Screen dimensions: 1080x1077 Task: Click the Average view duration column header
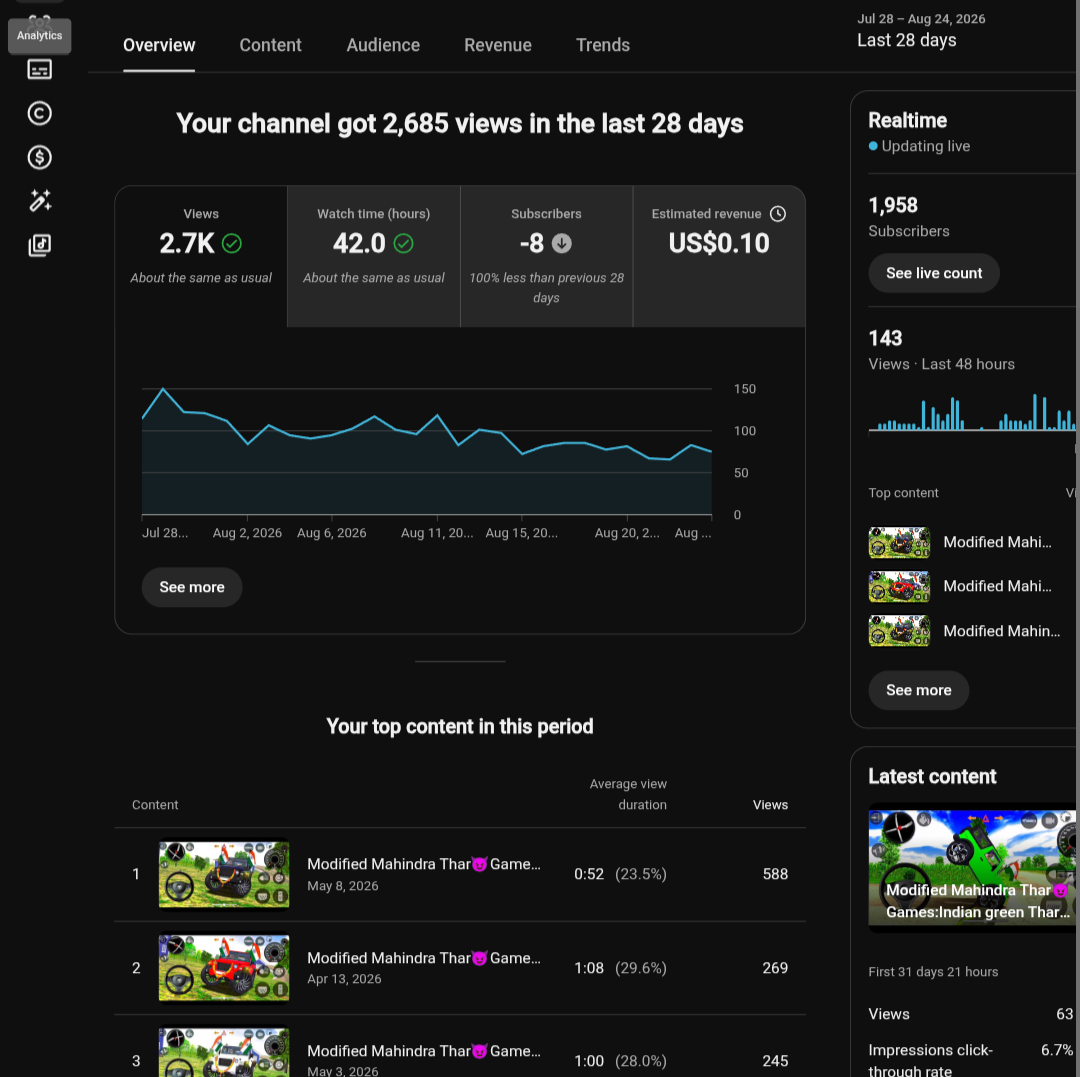coord(628,794)
